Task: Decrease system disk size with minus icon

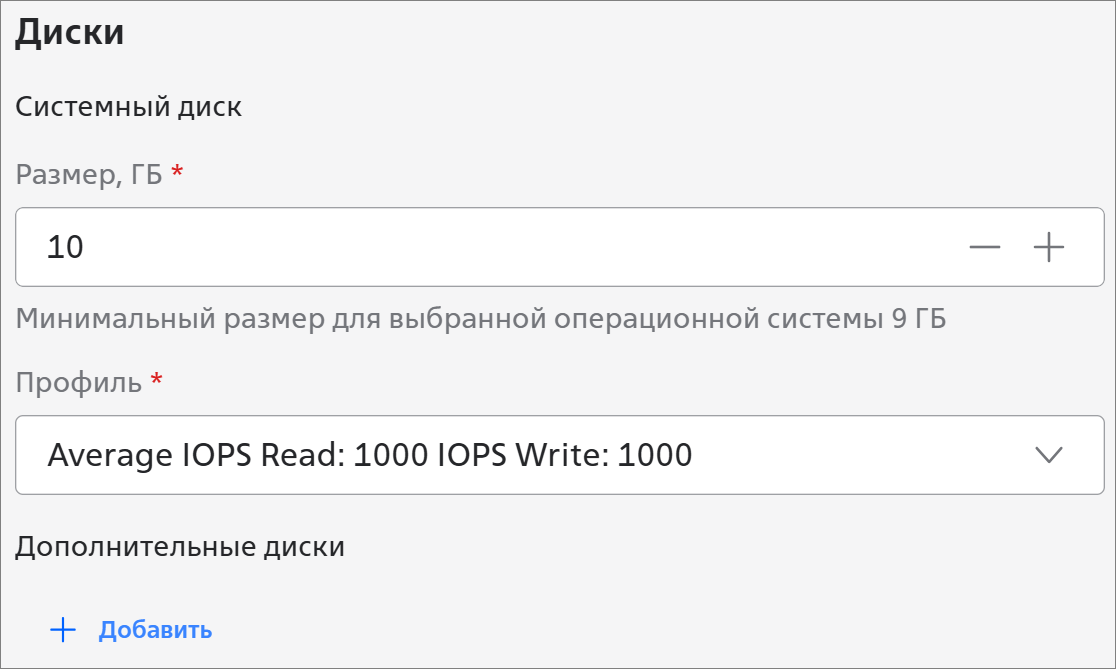Action: pyautogui.click(x=985, y=247)
